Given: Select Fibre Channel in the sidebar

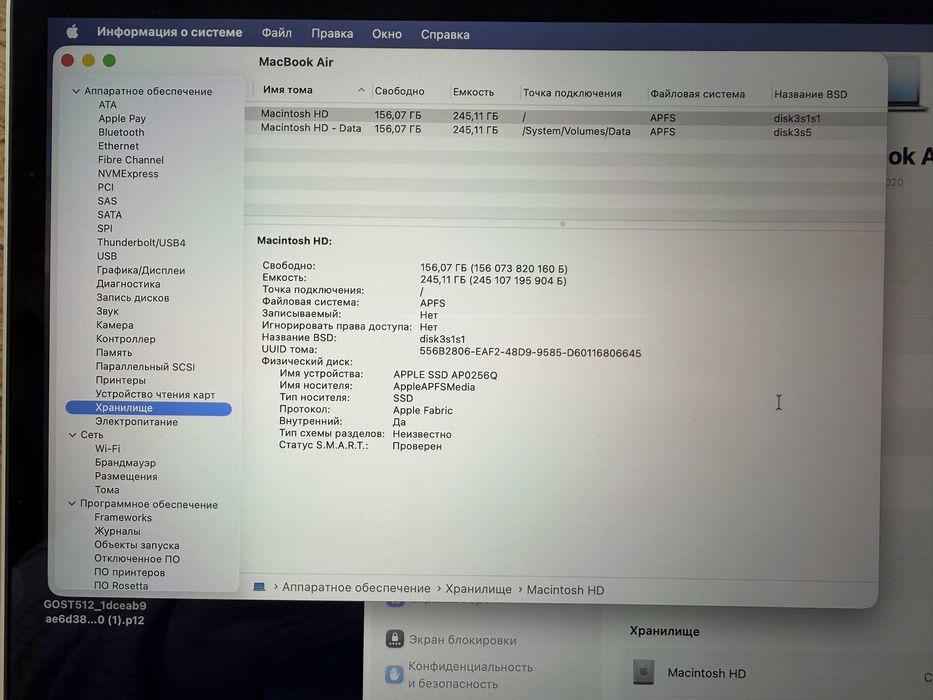Looking at the screenshot, I should [x=130, y=160].
